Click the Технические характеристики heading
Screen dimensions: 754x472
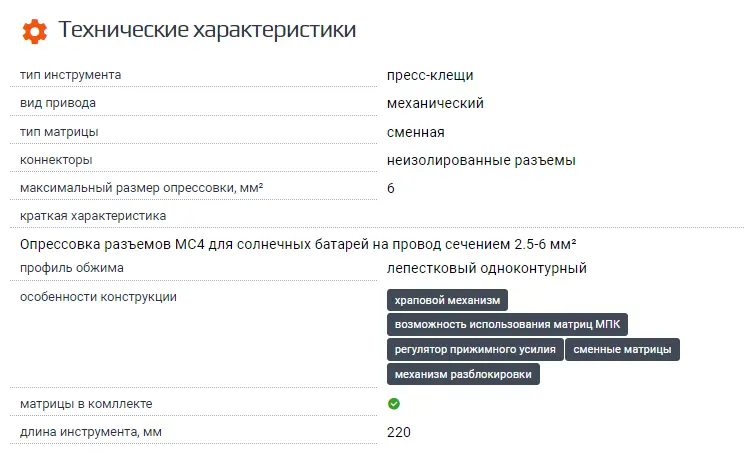click(x=207, y=30)
